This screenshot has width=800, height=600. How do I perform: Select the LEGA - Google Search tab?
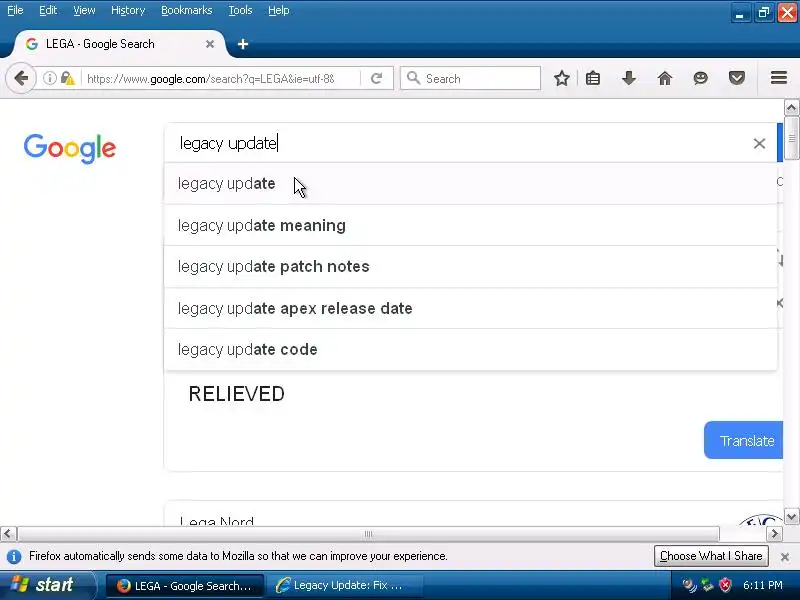click(x=120, y=44)
